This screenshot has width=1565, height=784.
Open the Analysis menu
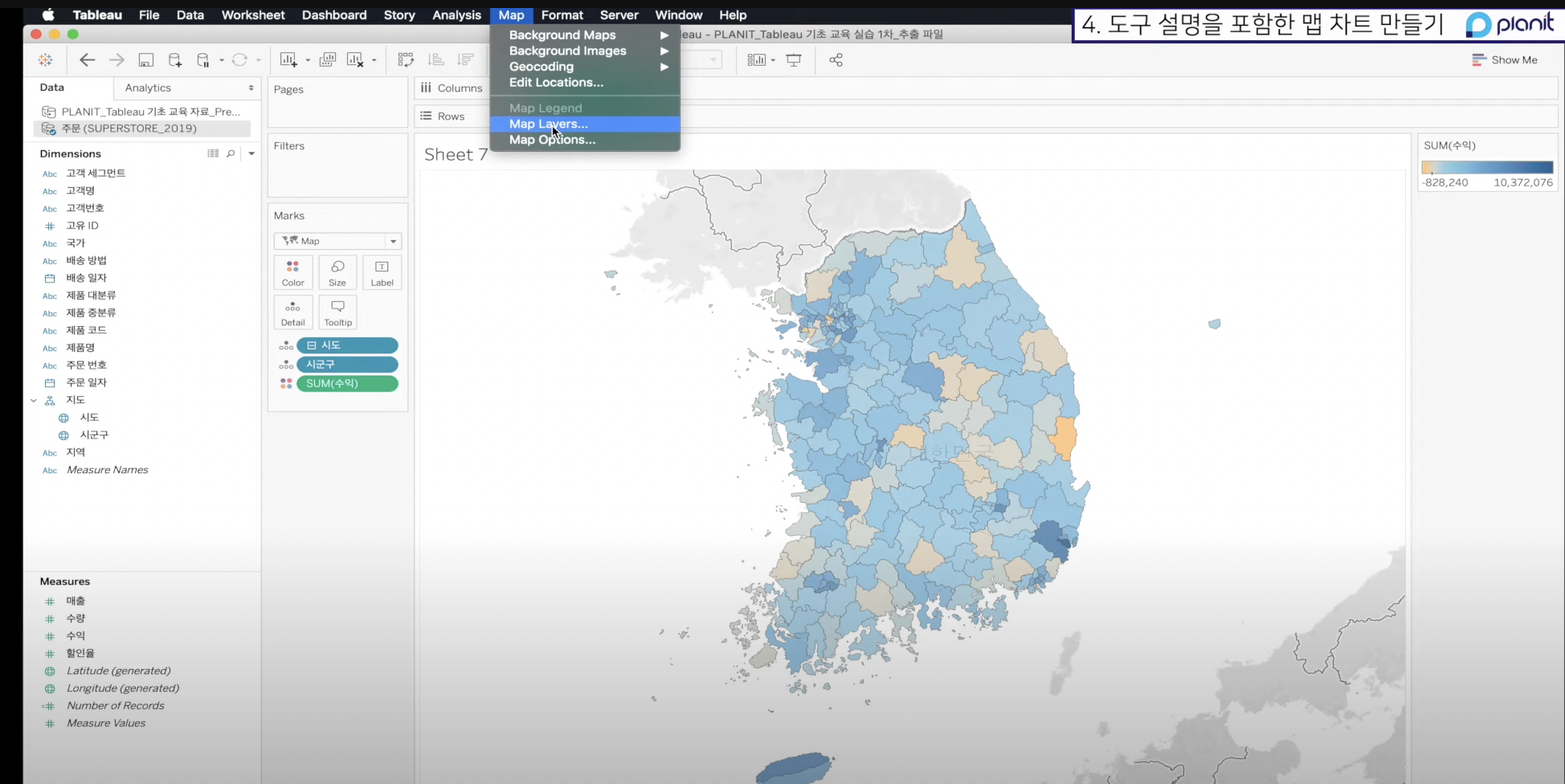pyautogui.click(x=456, y=14)
